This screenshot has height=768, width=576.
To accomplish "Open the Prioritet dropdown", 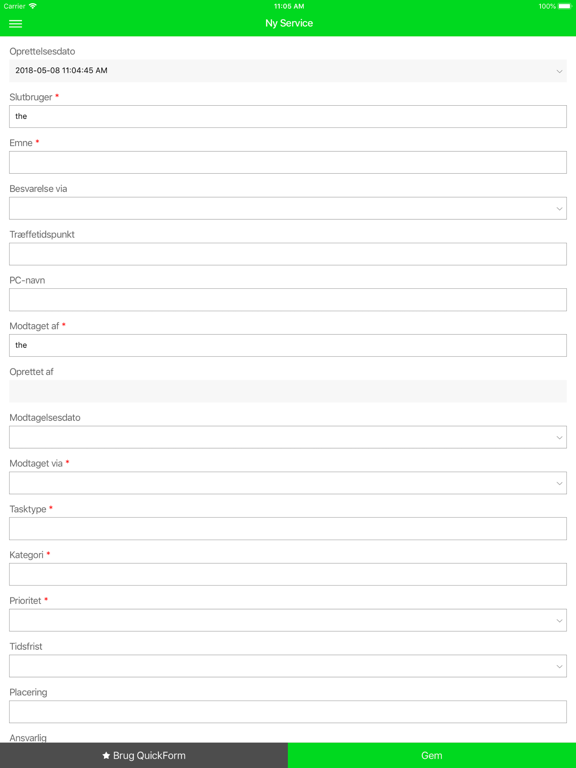I will tap(288, 620).
